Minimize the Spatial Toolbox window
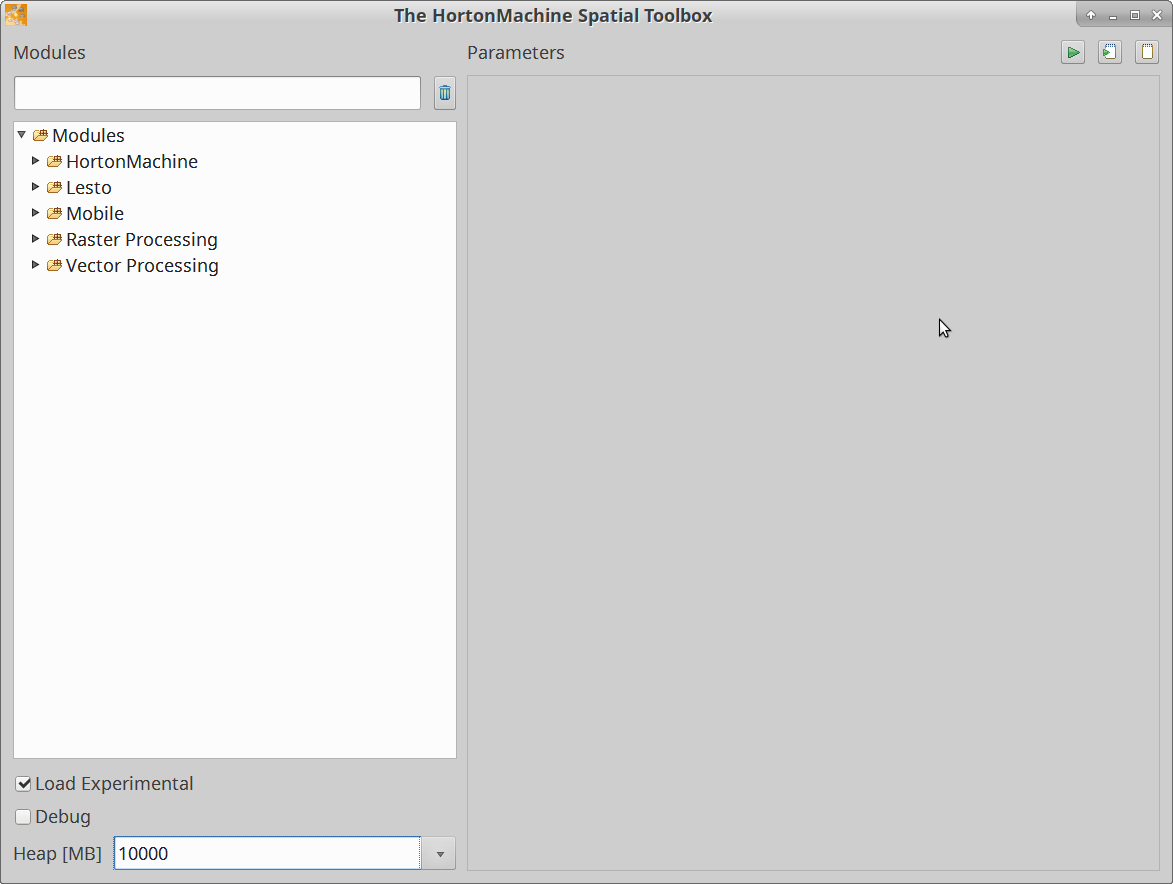The width and height of the screenshot is (1173, 884). coord(1113,16)
